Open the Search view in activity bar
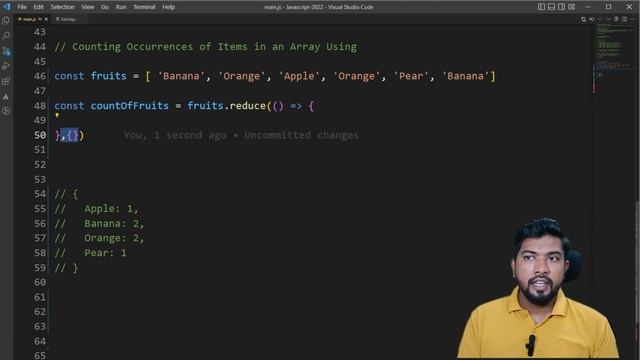Viewport: 640px width, 360px height. [6, 36]
